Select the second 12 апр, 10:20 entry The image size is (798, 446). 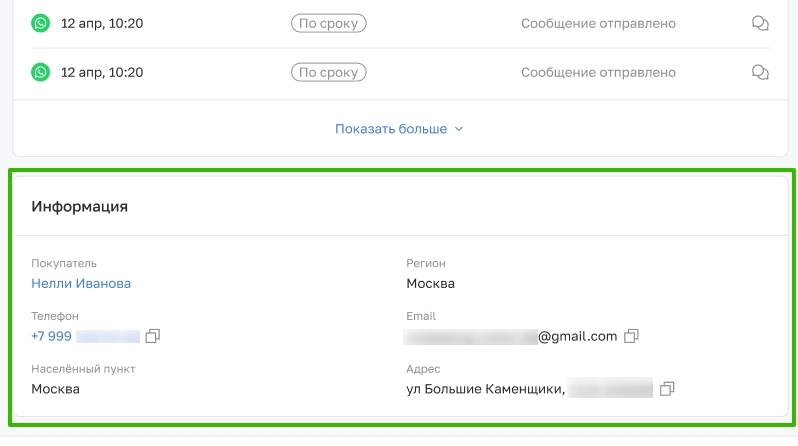(102, 72)
